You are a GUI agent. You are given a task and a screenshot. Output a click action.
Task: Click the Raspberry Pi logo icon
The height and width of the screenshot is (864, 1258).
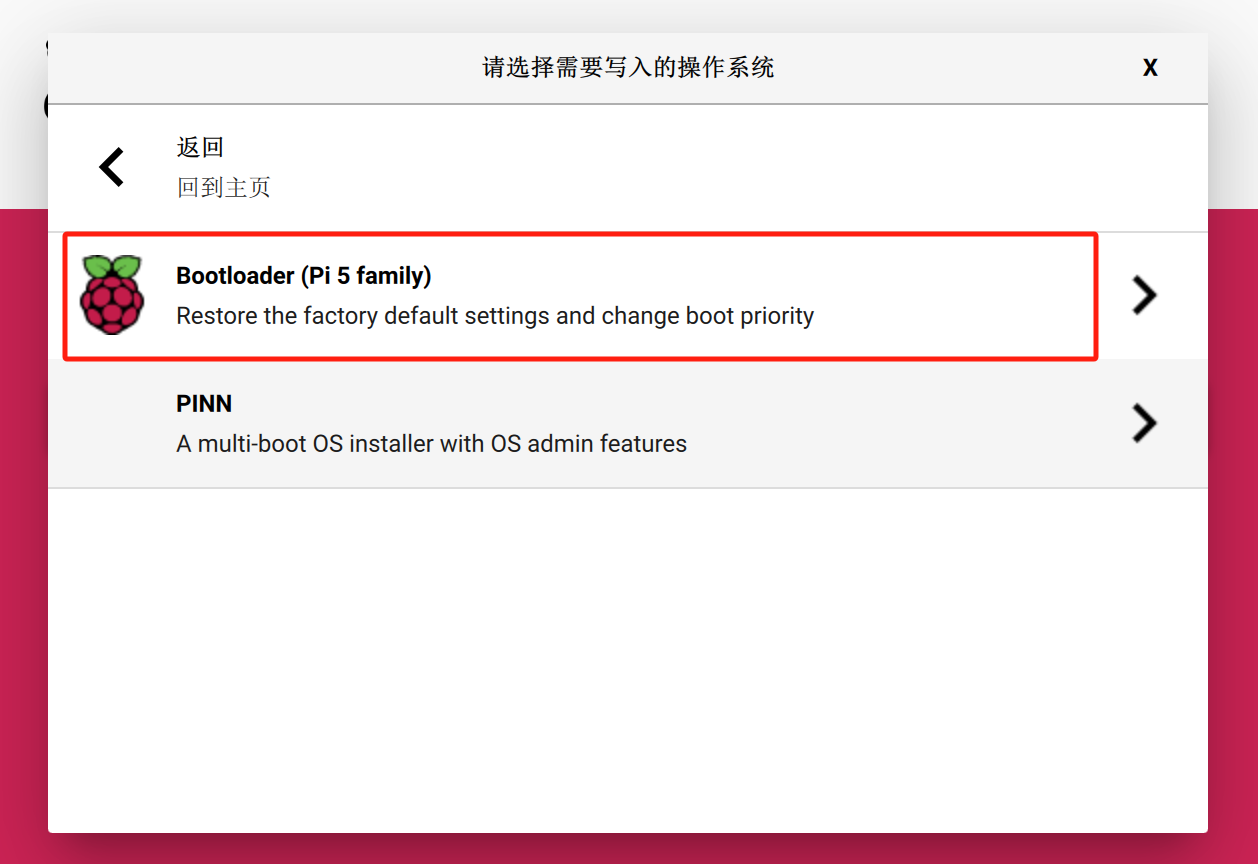pyautogui.click(x=112, y=294)
